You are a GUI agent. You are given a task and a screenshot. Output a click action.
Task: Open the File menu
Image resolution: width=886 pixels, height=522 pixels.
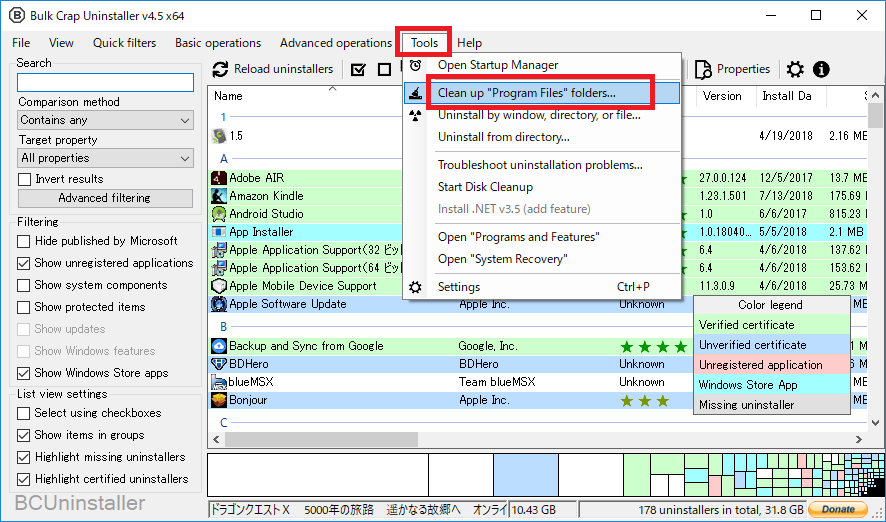(21, 43)
